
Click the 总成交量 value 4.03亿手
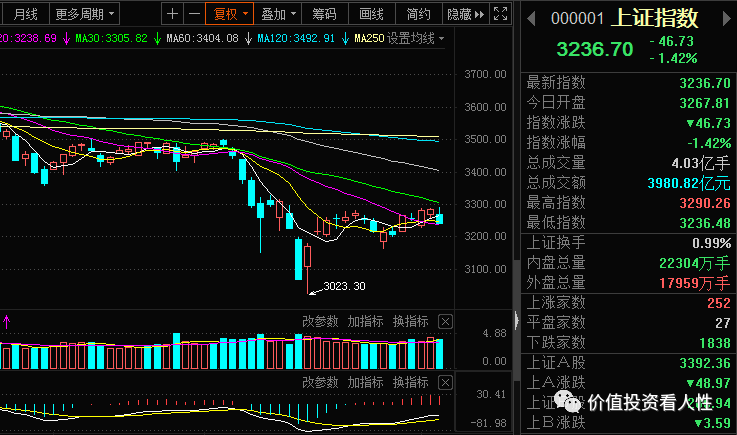(701, 163)
